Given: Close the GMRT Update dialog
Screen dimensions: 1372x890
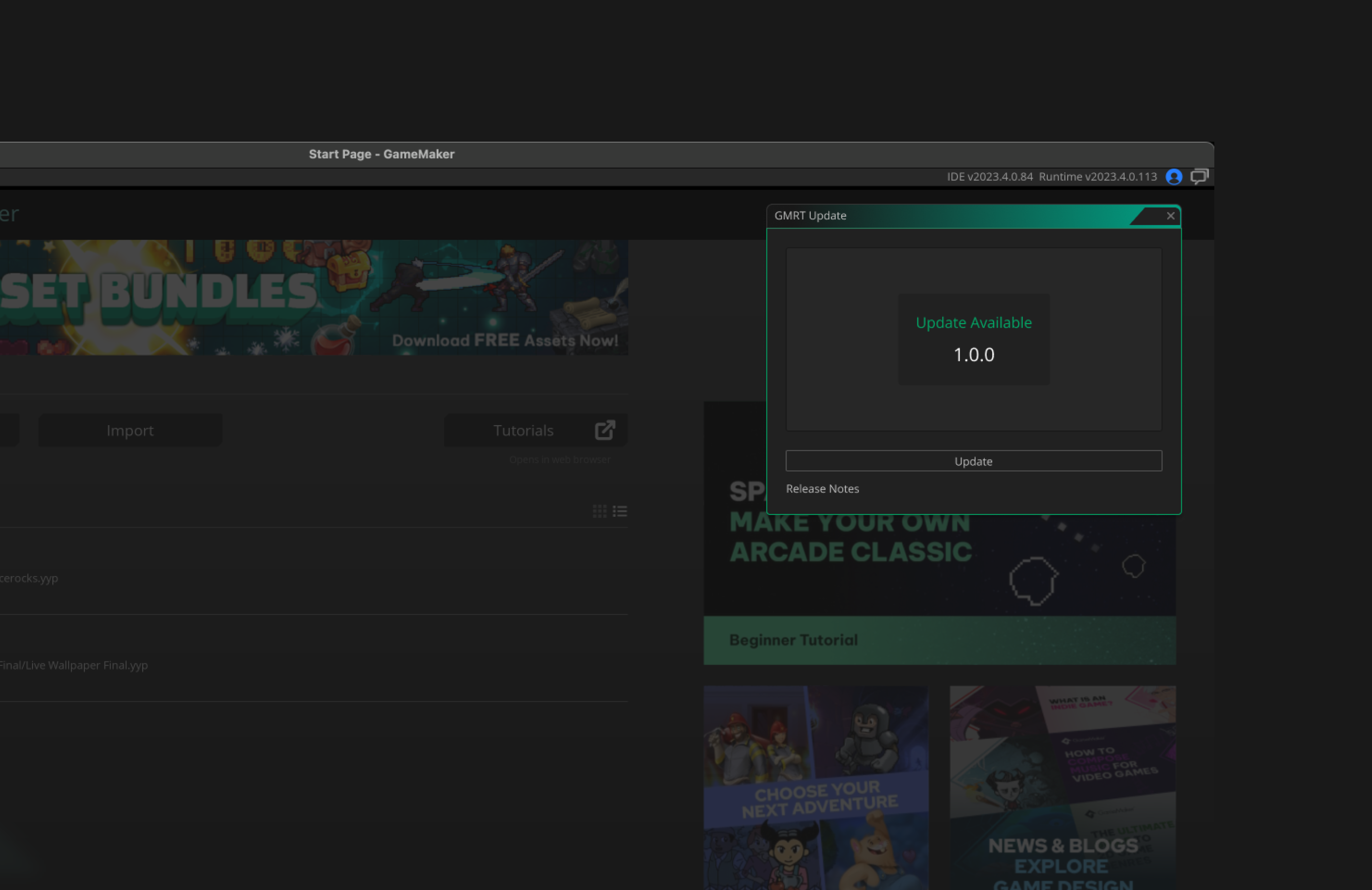Looking at the screenshot, I should [1170, 216].
